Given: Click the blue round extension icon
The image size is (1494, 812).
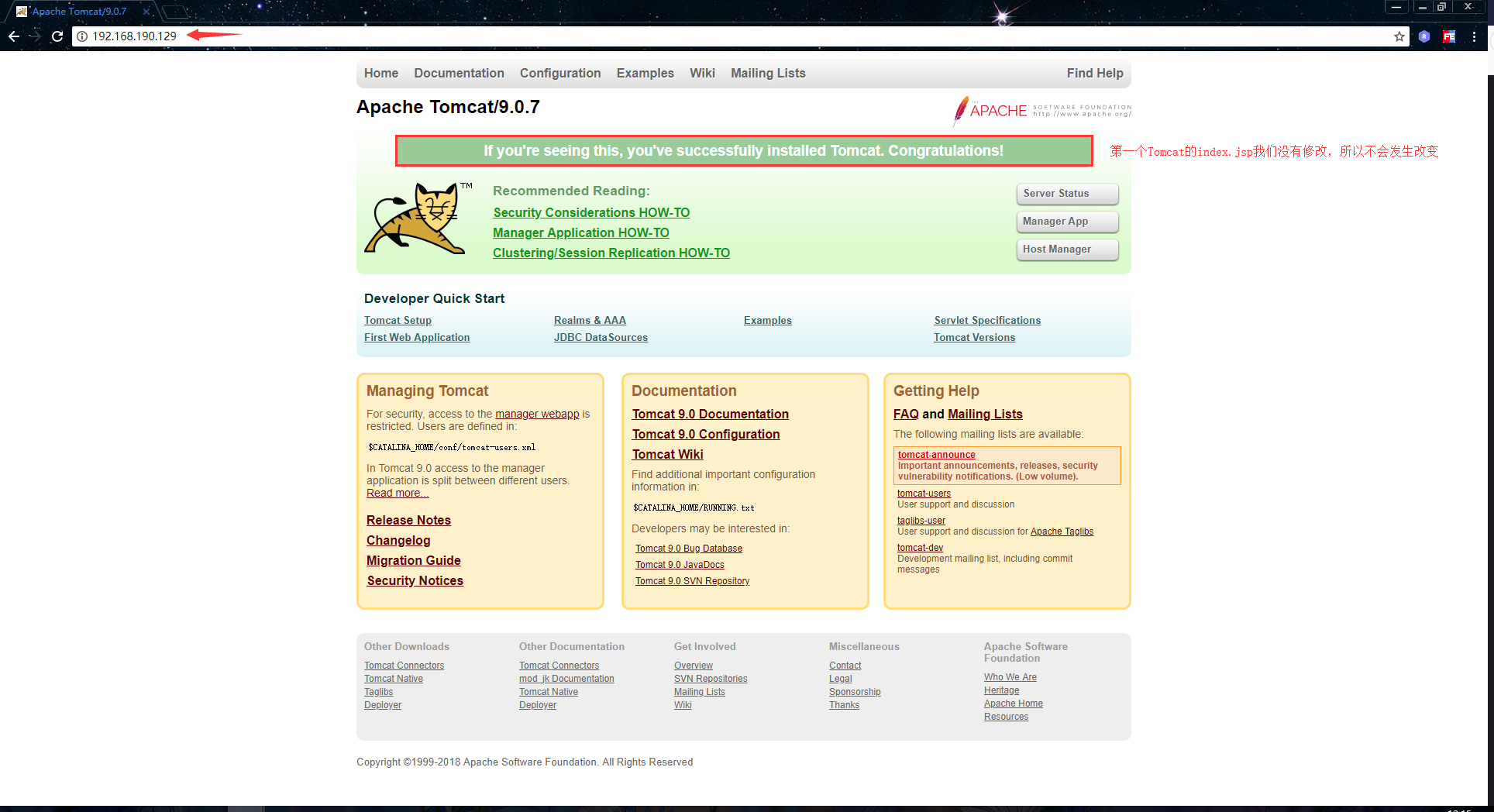Looking at the screenshot, I should point(1424,36).
